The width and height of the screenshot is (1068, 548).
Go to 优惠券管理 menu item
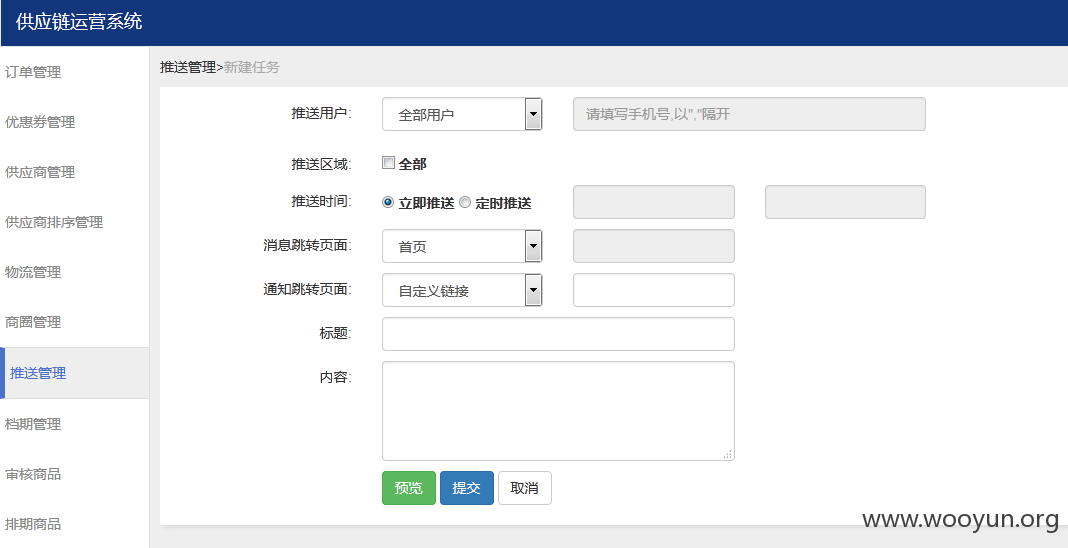[x=40, y=123]
